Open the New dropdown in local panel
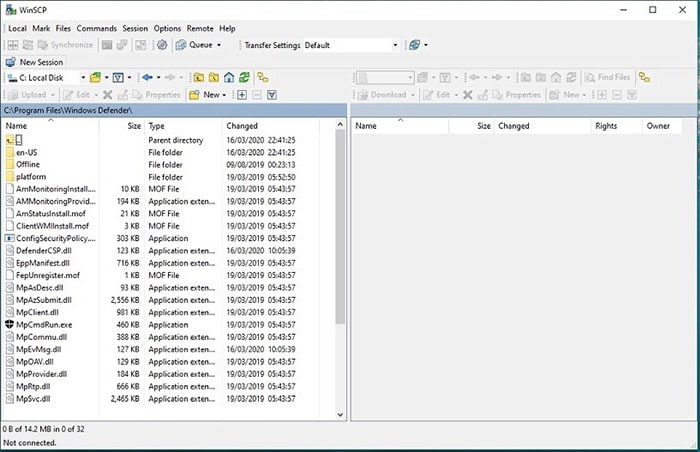The height and width of the screenshot is (452, 700). click(x=208, y=95)
